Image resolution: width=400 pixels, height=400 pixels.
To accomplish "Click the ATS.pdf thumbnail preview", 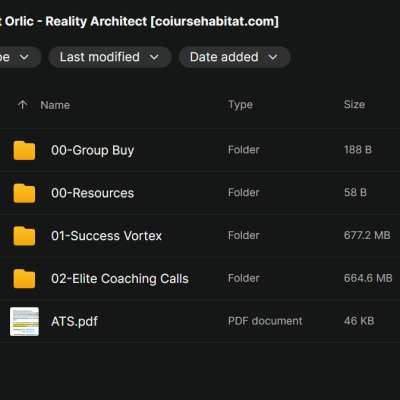I will point(24,321).
